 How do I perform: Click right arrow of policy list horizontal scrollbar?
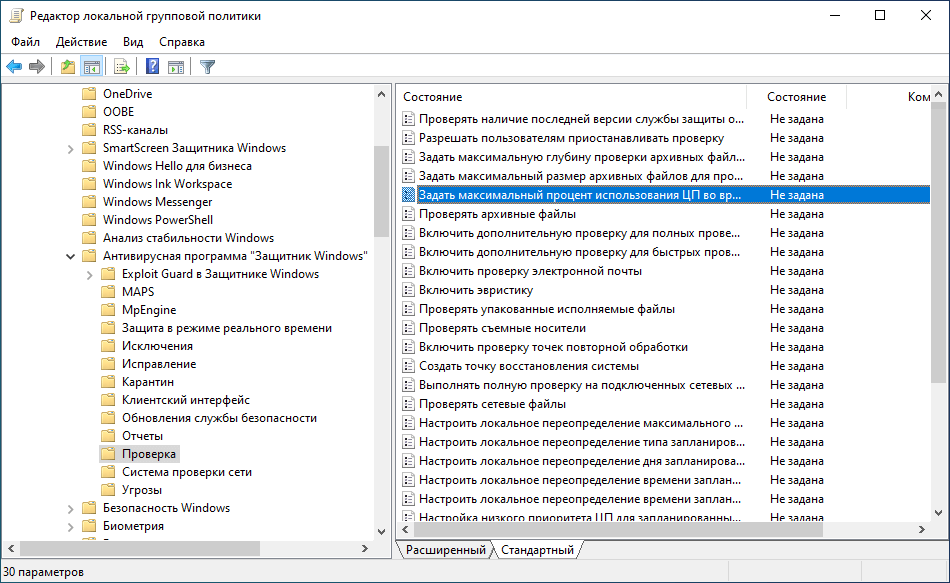tap(922, 530)
